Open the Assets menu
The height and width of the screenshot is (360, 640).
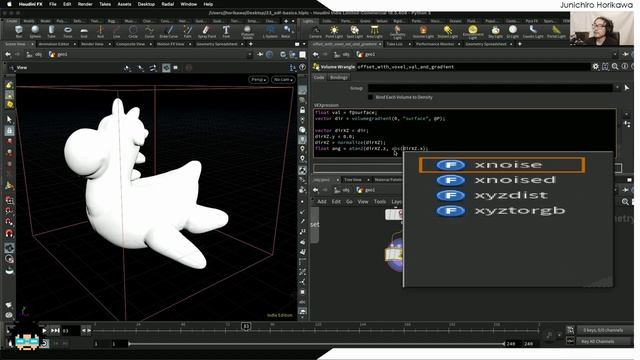[124, 4]
